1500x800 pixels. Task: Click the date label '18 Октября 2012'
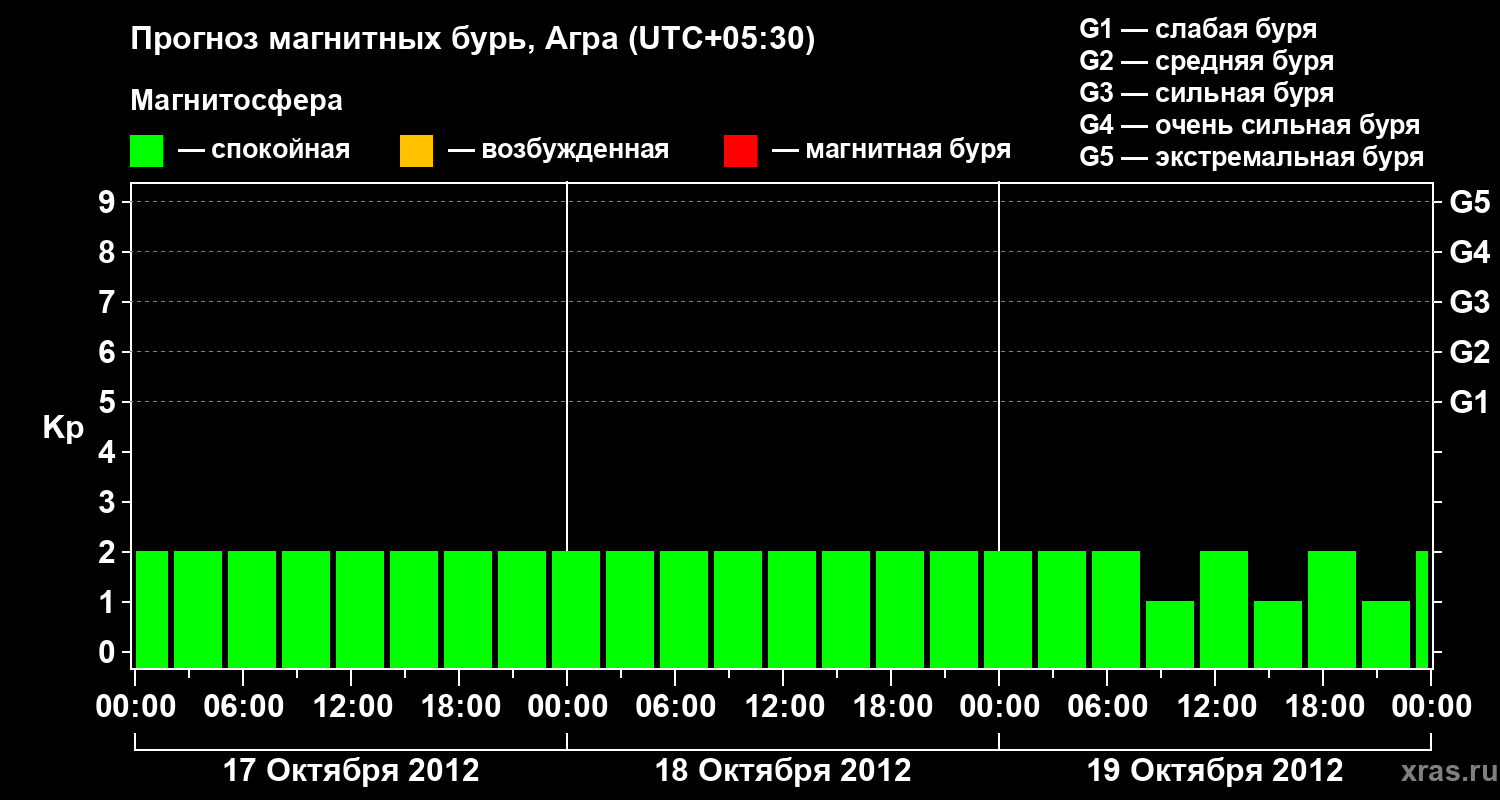783,771
